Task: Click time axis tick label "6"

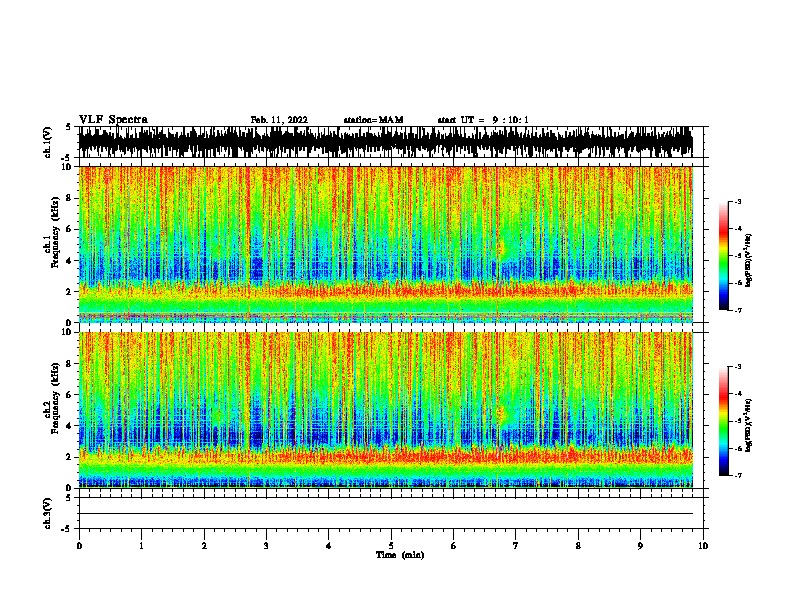Action: point(454,546)
